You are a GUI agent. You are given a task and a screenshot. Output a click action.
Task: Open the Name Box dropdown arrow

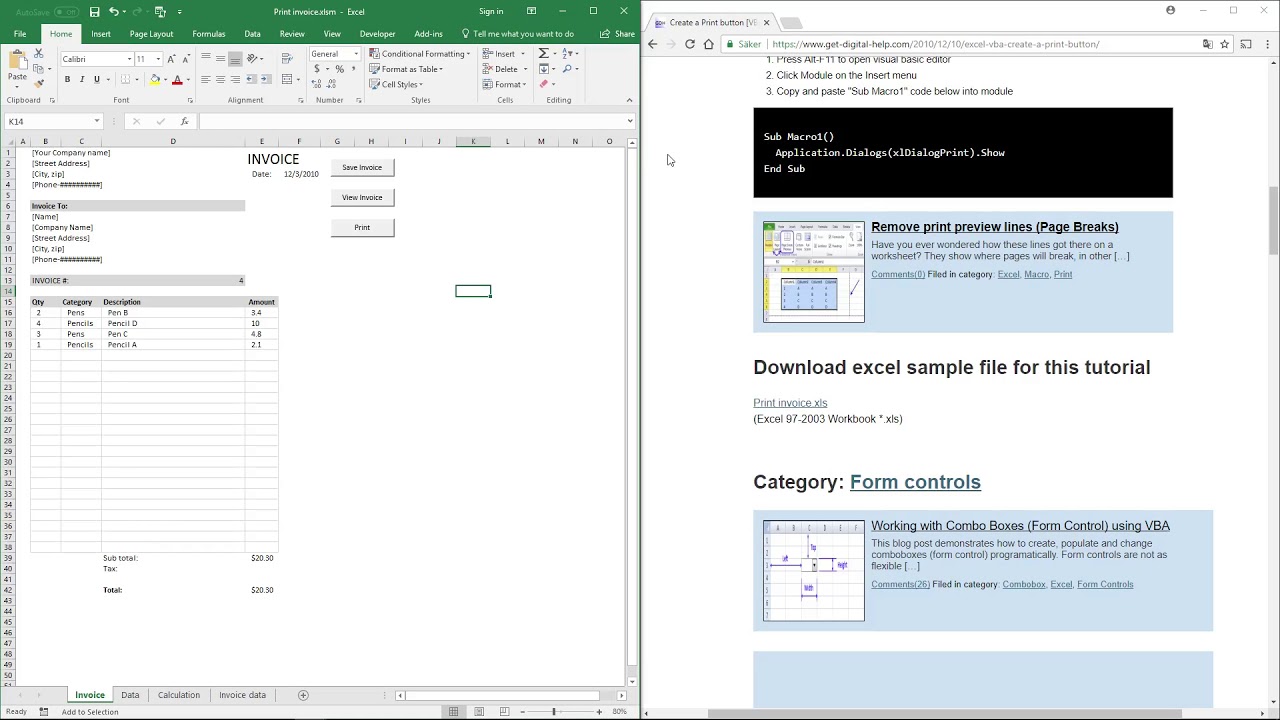(97, 121)
